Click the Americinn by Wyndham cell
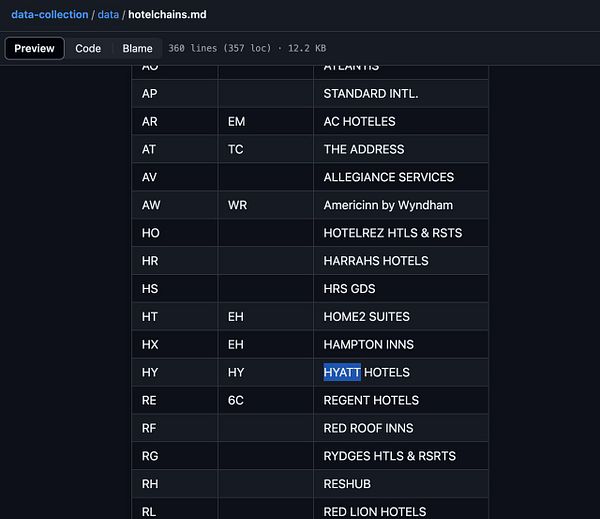This screenshot has height=519, width=600. click(401, 205)
